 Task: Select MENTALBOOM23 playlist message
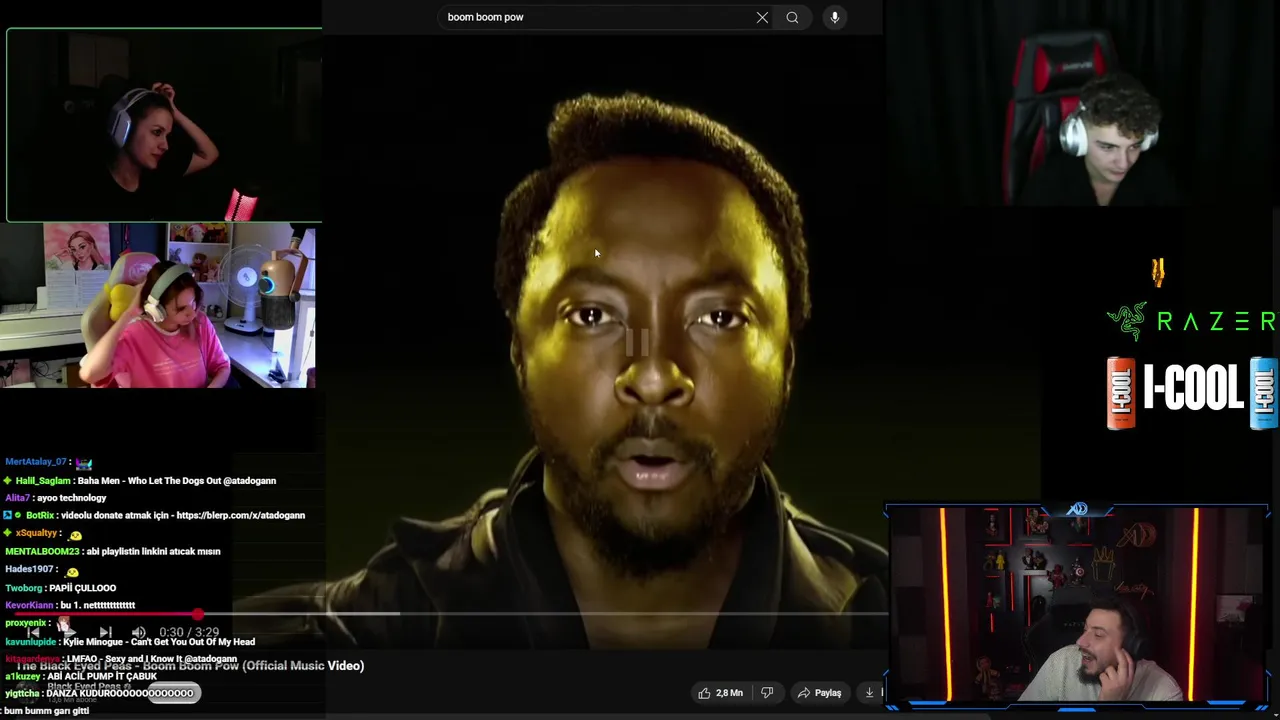click(x=113, y=551)
